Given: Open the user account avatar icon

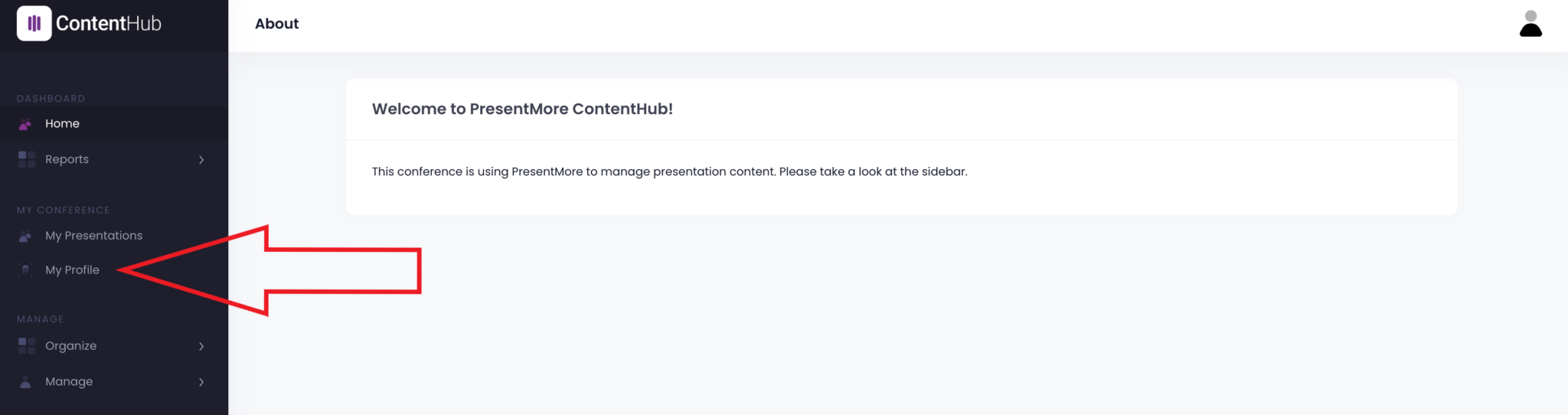Looking at the screenshot, I should point(1530,24).
